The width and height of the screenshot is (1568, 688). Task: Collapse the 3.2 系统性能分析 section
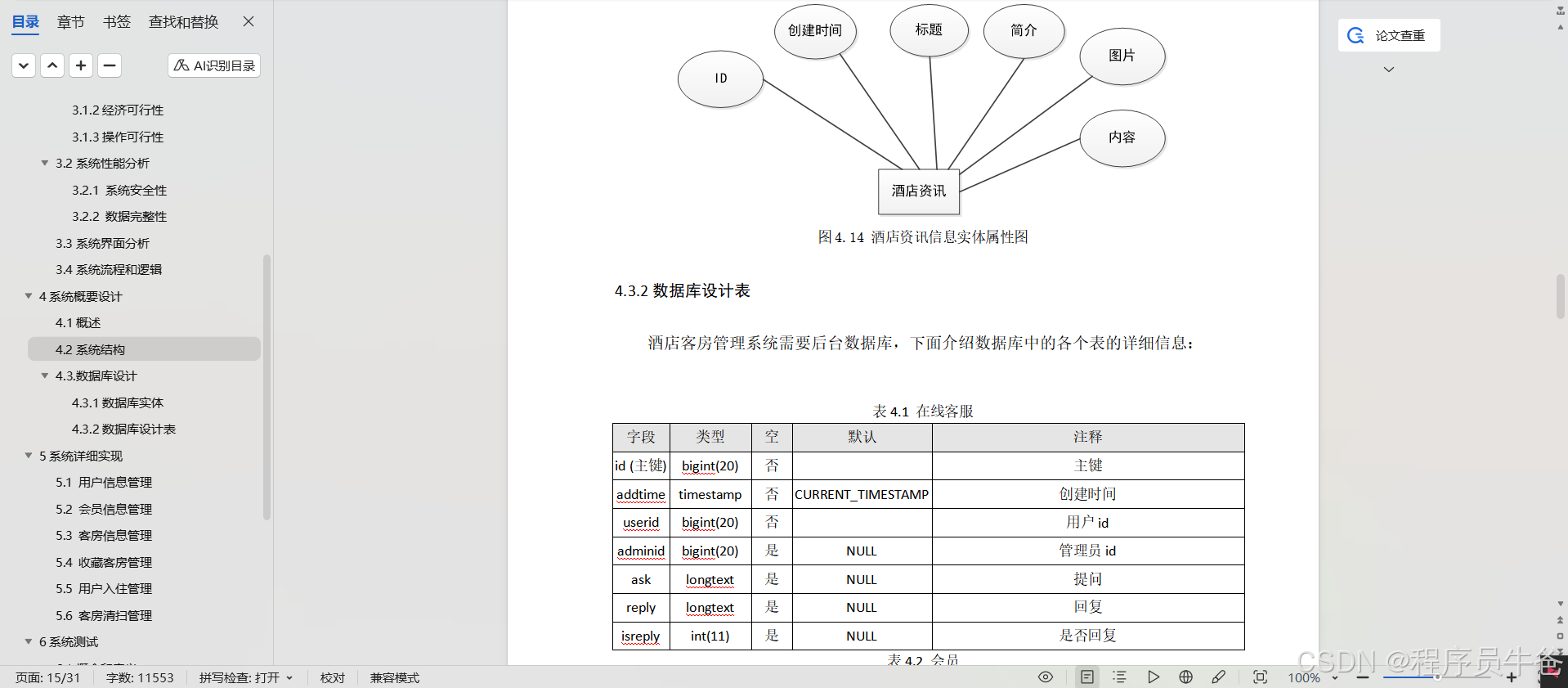[45, 163]
